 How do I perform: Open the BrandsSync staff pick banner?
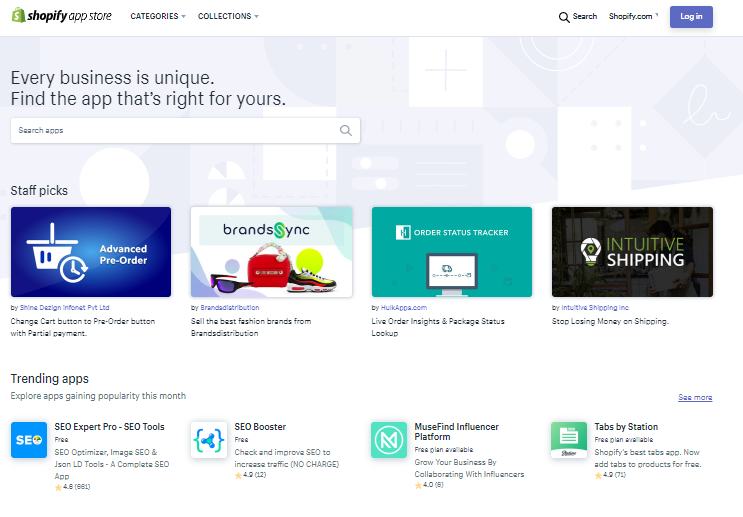(x=271, y=252)
